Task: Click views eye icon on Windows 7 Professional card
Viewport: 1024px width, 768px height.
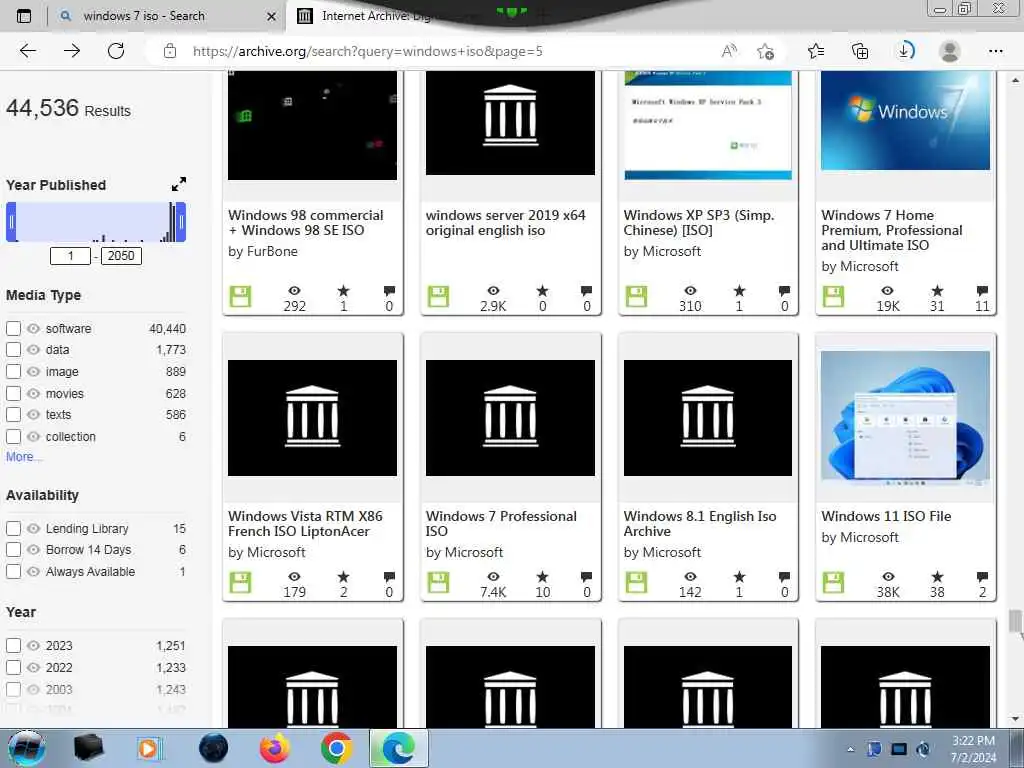Action: point(493,577)
